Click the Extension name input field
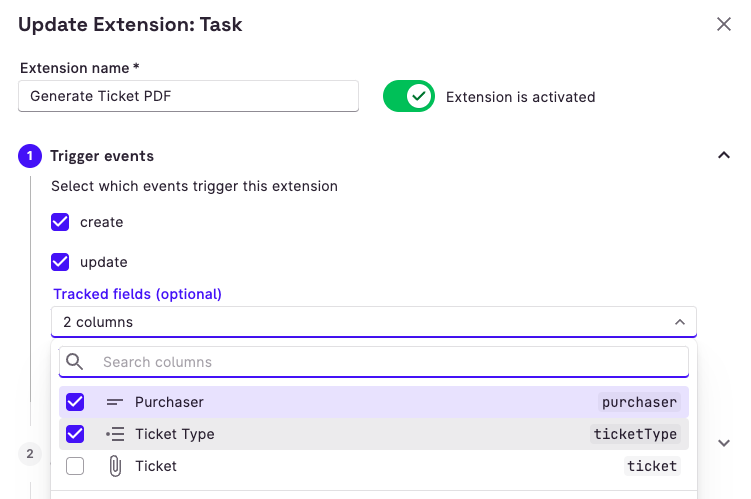Viewport: 751px width, 499px height. [x=188, y=96]
